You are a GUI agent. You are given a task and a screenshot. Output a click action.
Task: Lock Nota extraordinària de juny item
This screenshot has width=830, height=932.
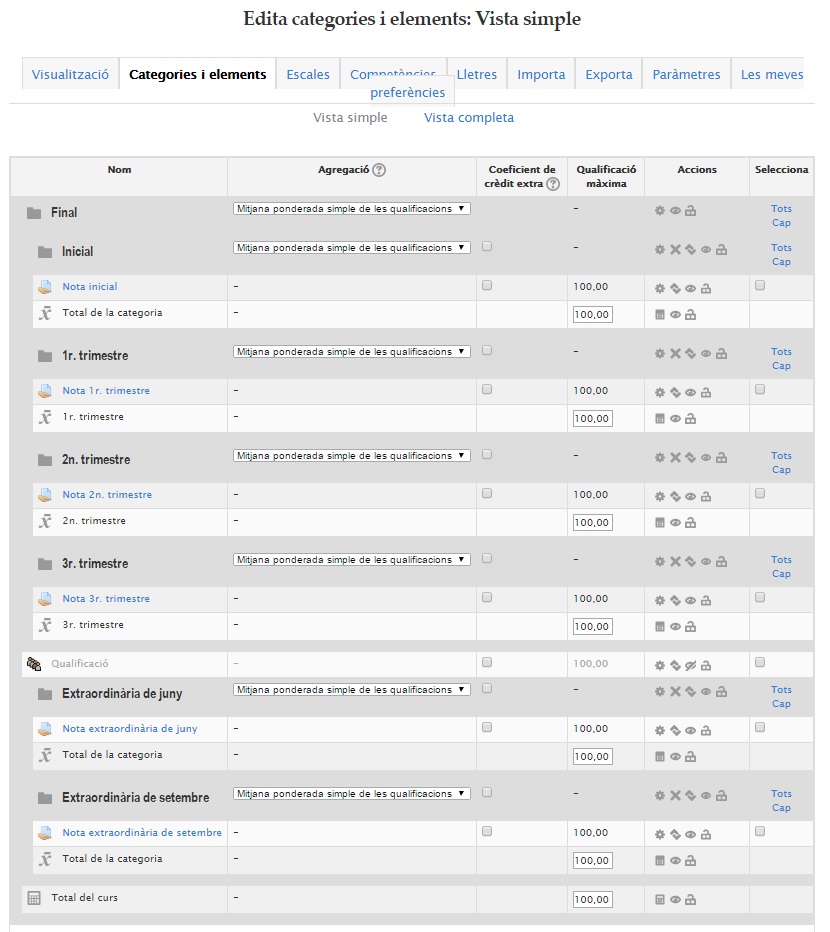coord(706,731)
